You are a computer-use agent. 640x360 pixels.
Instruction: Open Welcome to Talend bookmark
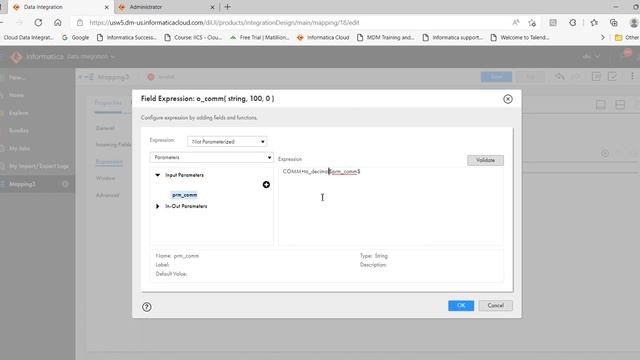tap(520, 38)
